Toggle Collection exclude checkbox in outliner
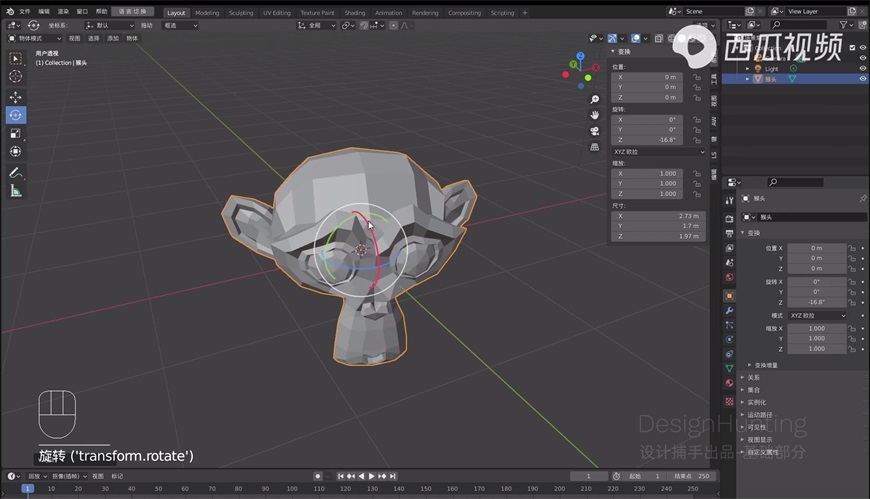Viewport: 870px width, 499px height. coord(852,48)
